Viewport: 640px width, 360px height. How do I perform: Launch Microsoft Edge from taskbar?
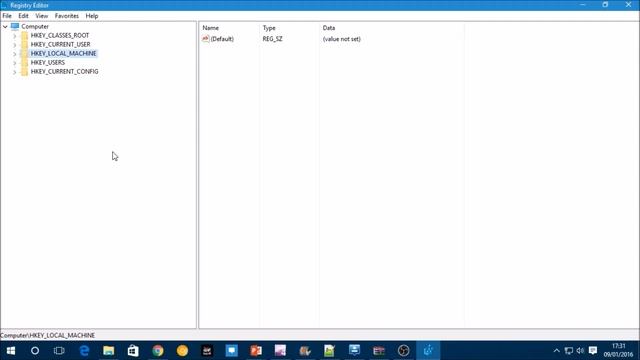(x=84, y=351)
